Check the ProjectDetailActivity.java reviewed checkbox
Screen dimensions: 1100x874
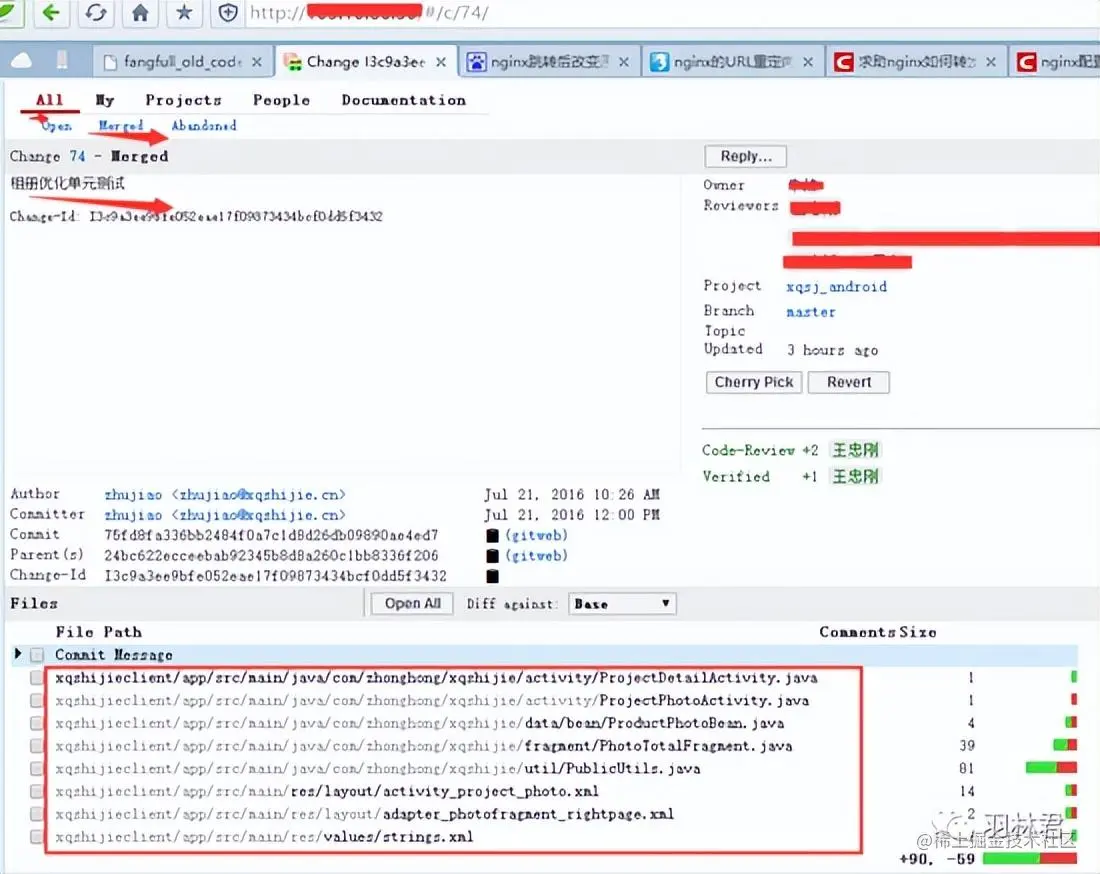tap(37, 678)
